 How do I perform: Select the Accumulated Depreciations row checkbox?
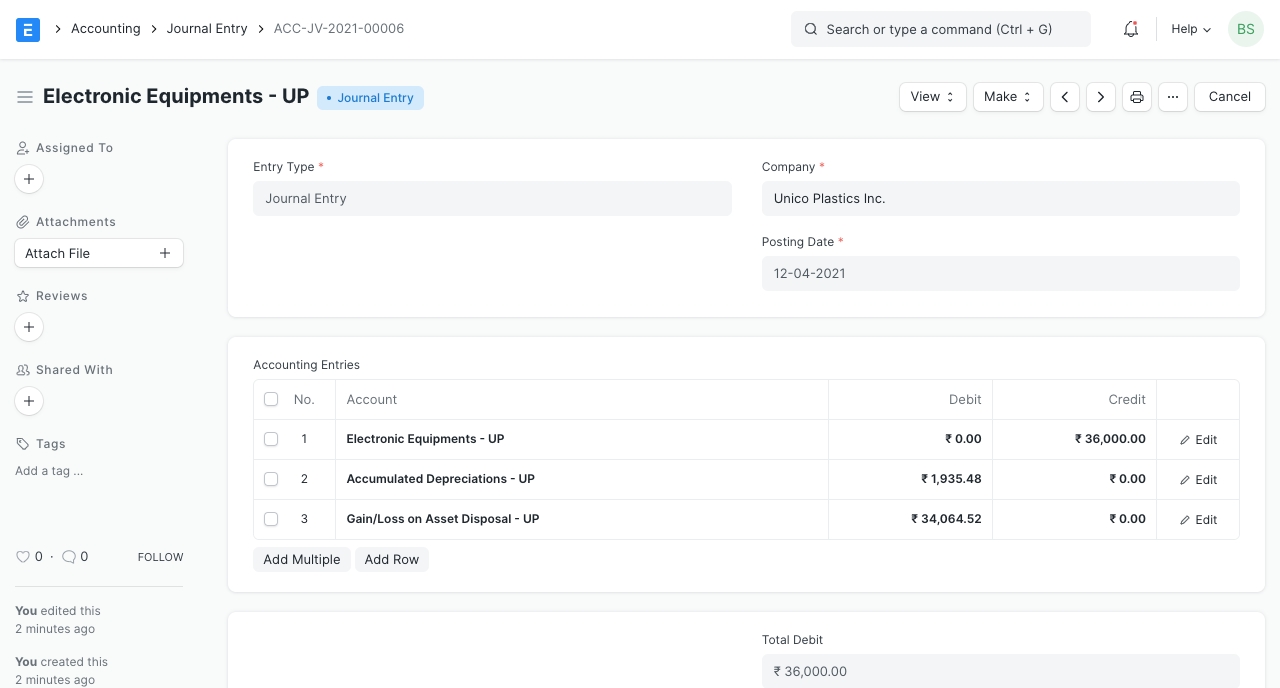click(x=271, y=479)
